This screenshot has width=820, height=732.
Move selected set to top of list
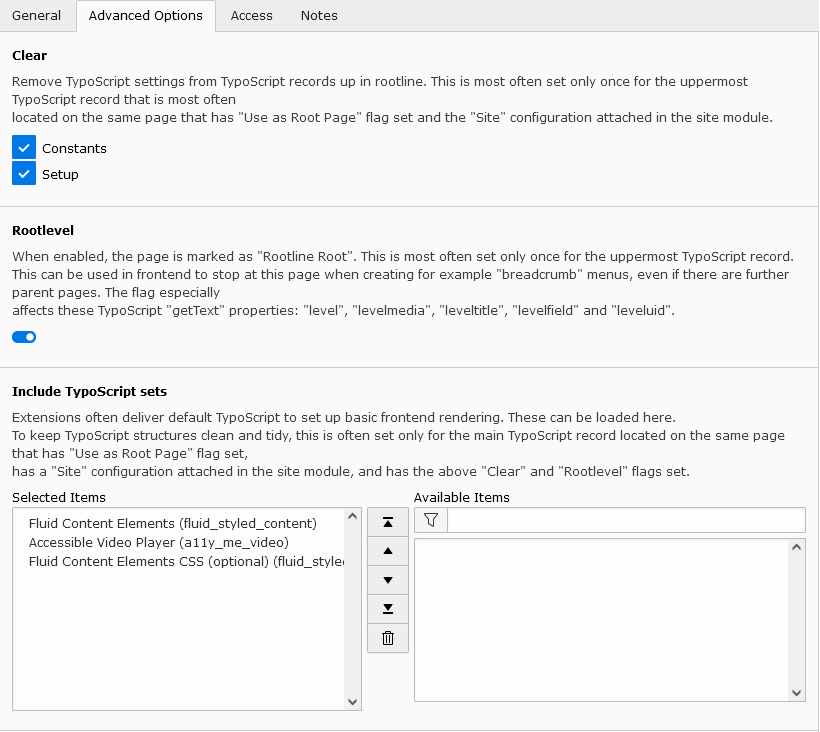[388, 522]
